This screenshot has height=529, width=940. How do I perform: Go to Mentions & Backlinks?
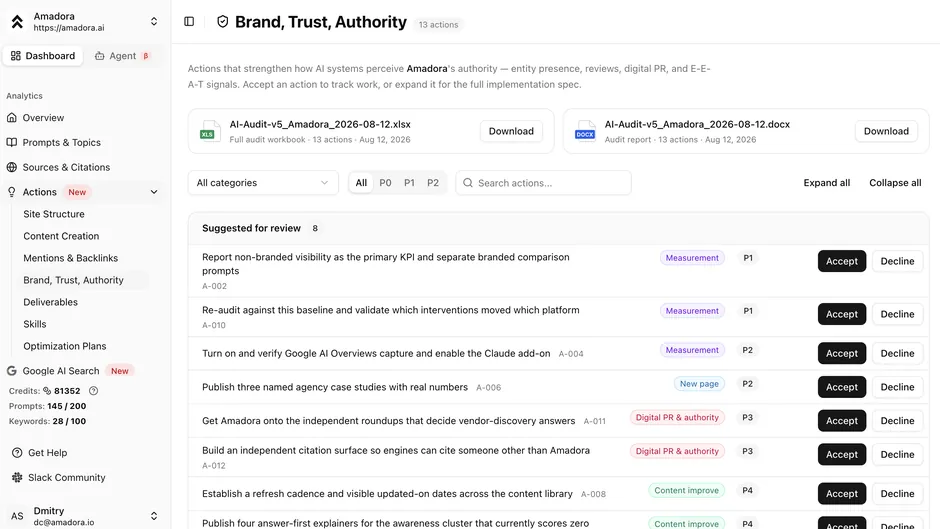(x=71, y=258)
